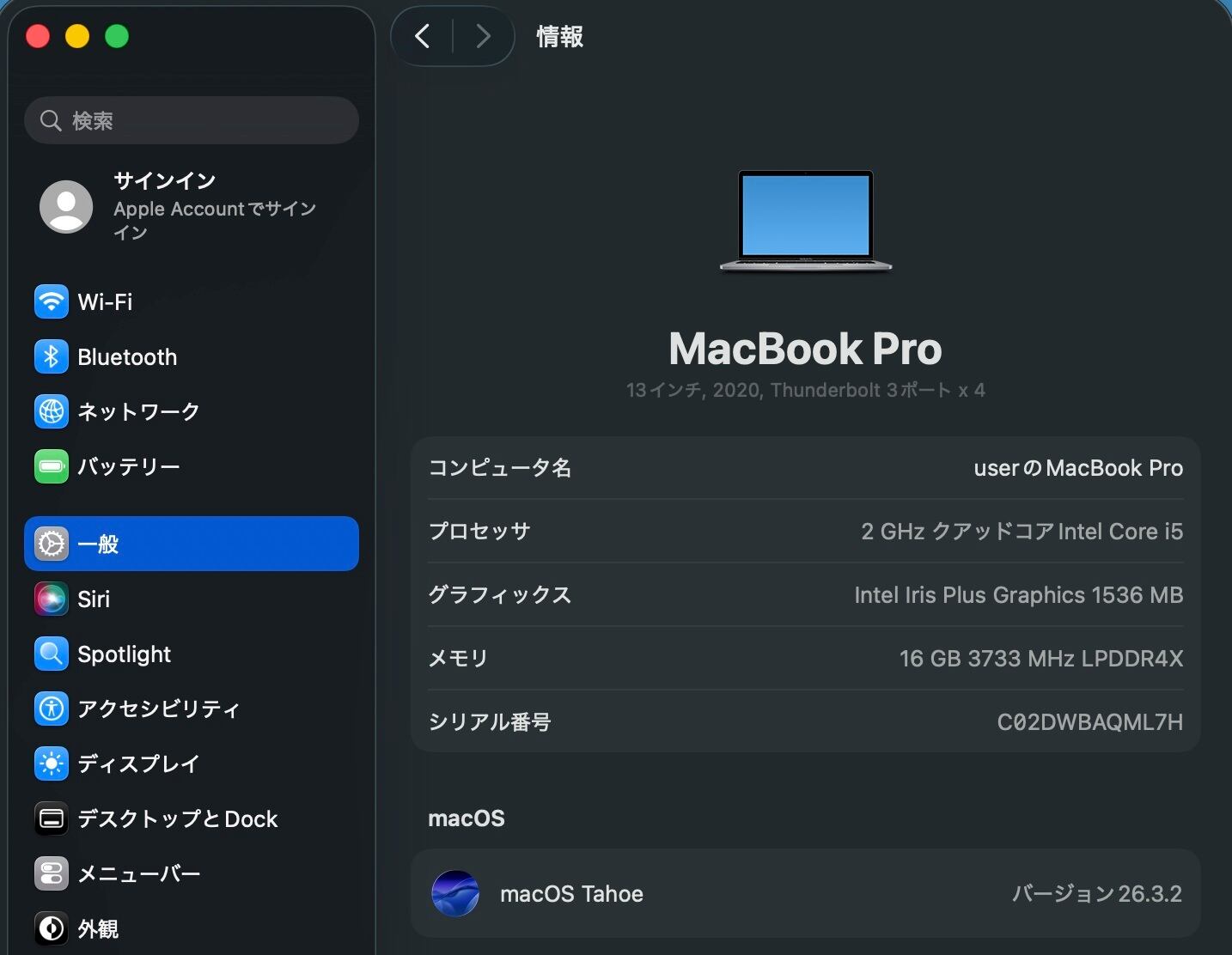Click the MacBook Pro heading
Viewport: 1232px width, 955px height.
click(806, 349)
